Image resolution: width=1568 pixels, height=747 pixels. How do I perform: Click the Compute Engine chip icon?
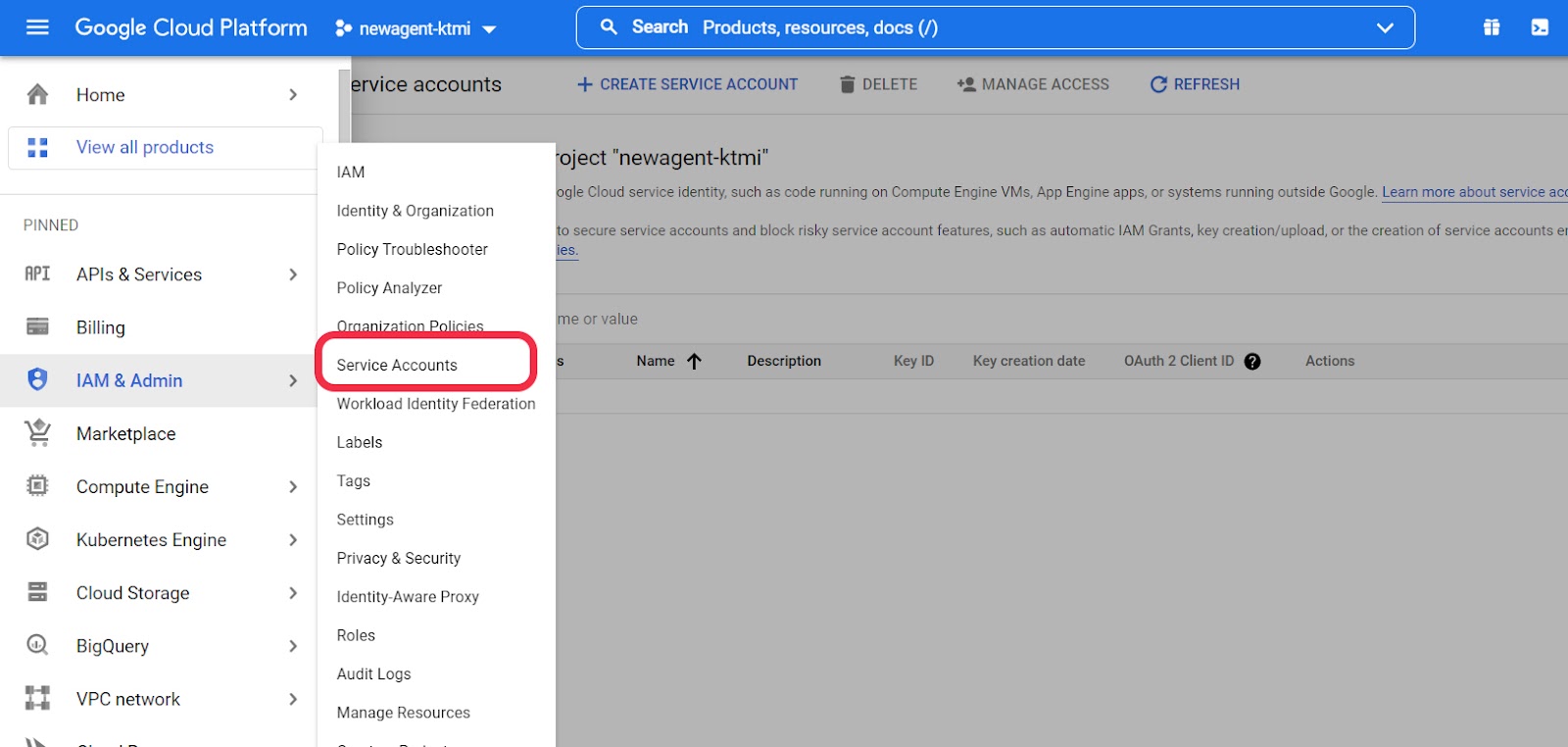(37, 485)
